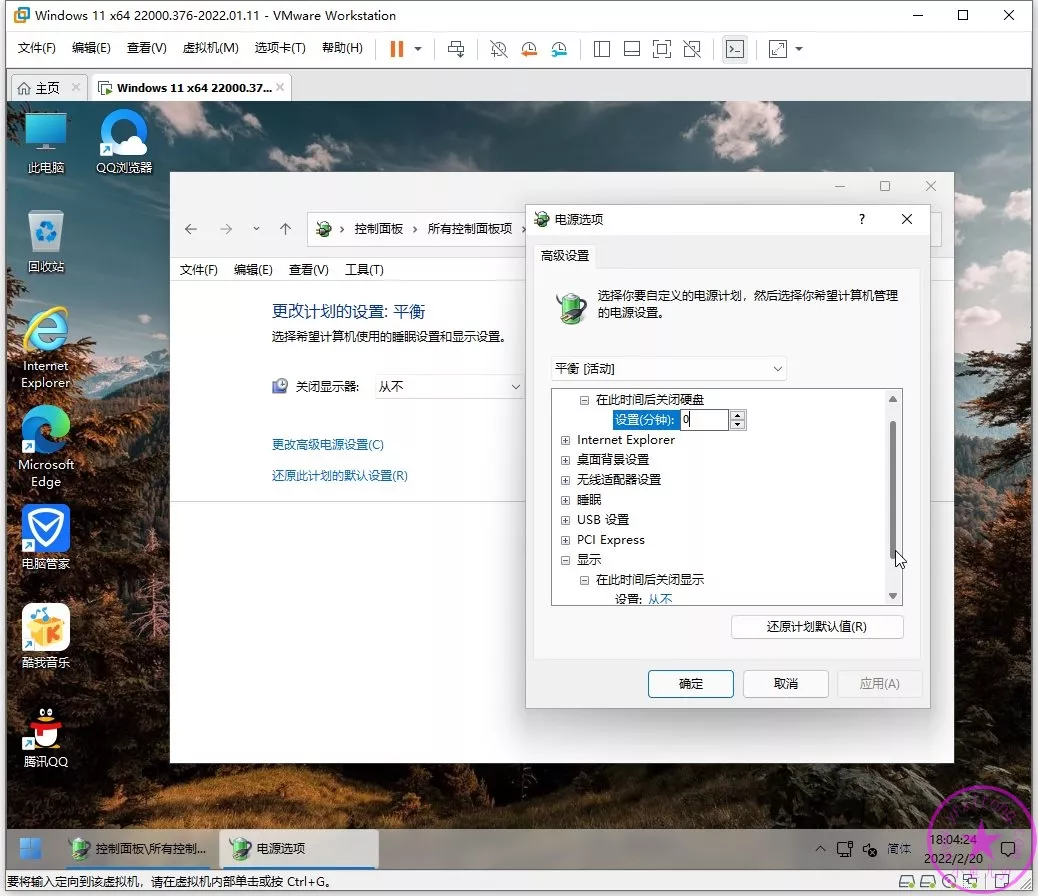Select the 回收站 recycle bin icon
The image size is (1038, 896).
(46, 240)
